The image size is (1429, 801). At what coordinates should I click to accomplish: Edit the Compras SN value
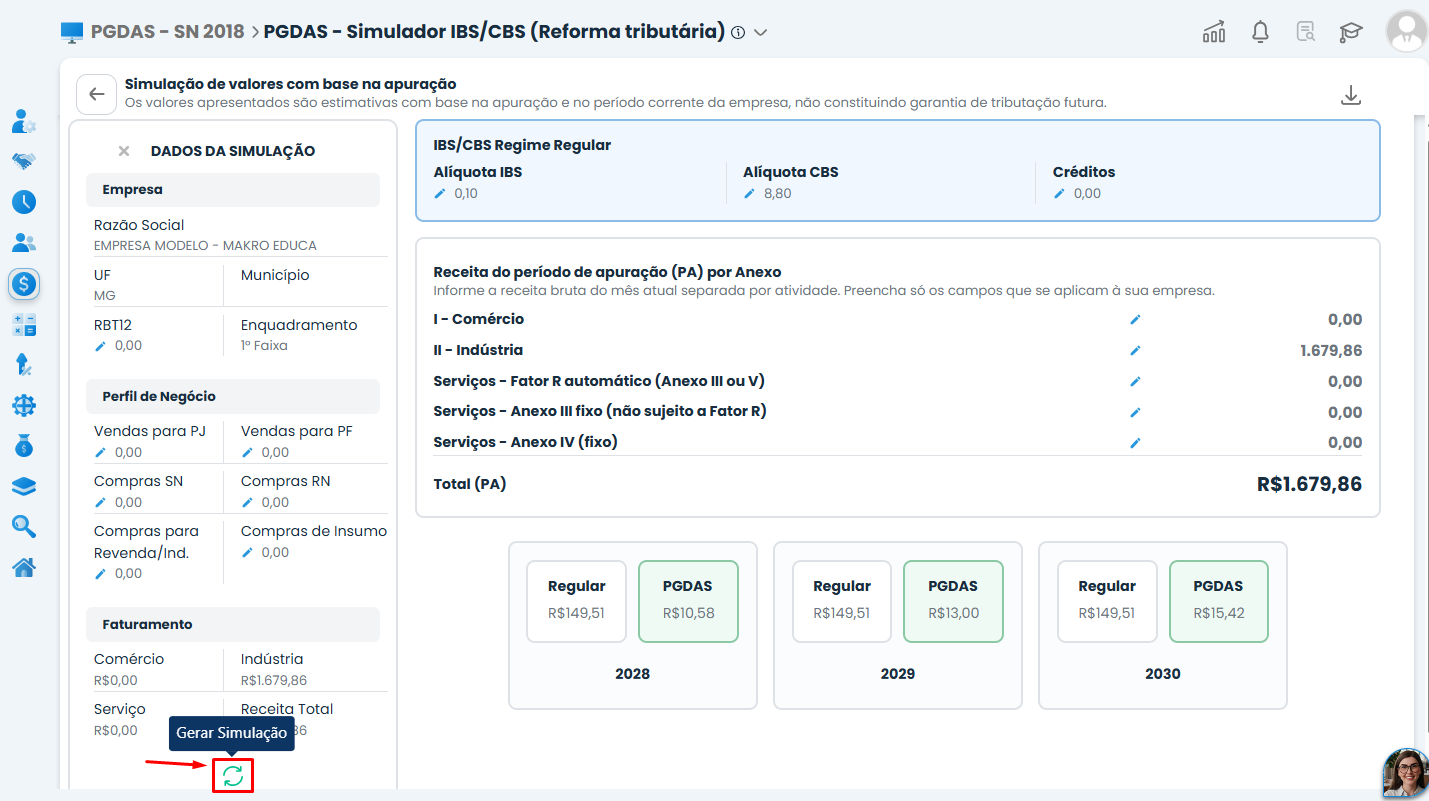pos(100,502)
